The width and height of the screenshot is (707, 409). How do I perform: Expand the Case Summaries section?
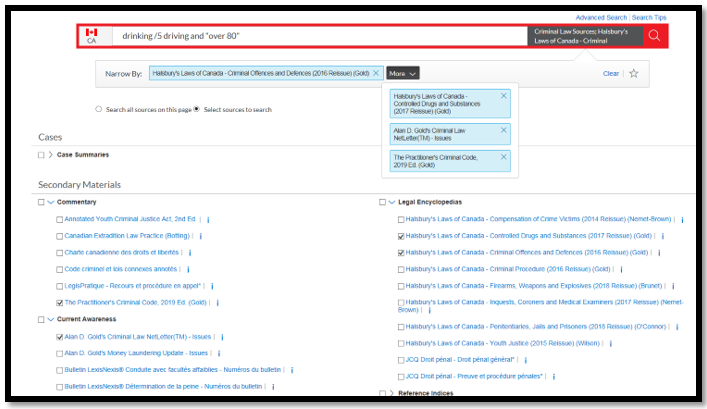[x=51, y=155]
